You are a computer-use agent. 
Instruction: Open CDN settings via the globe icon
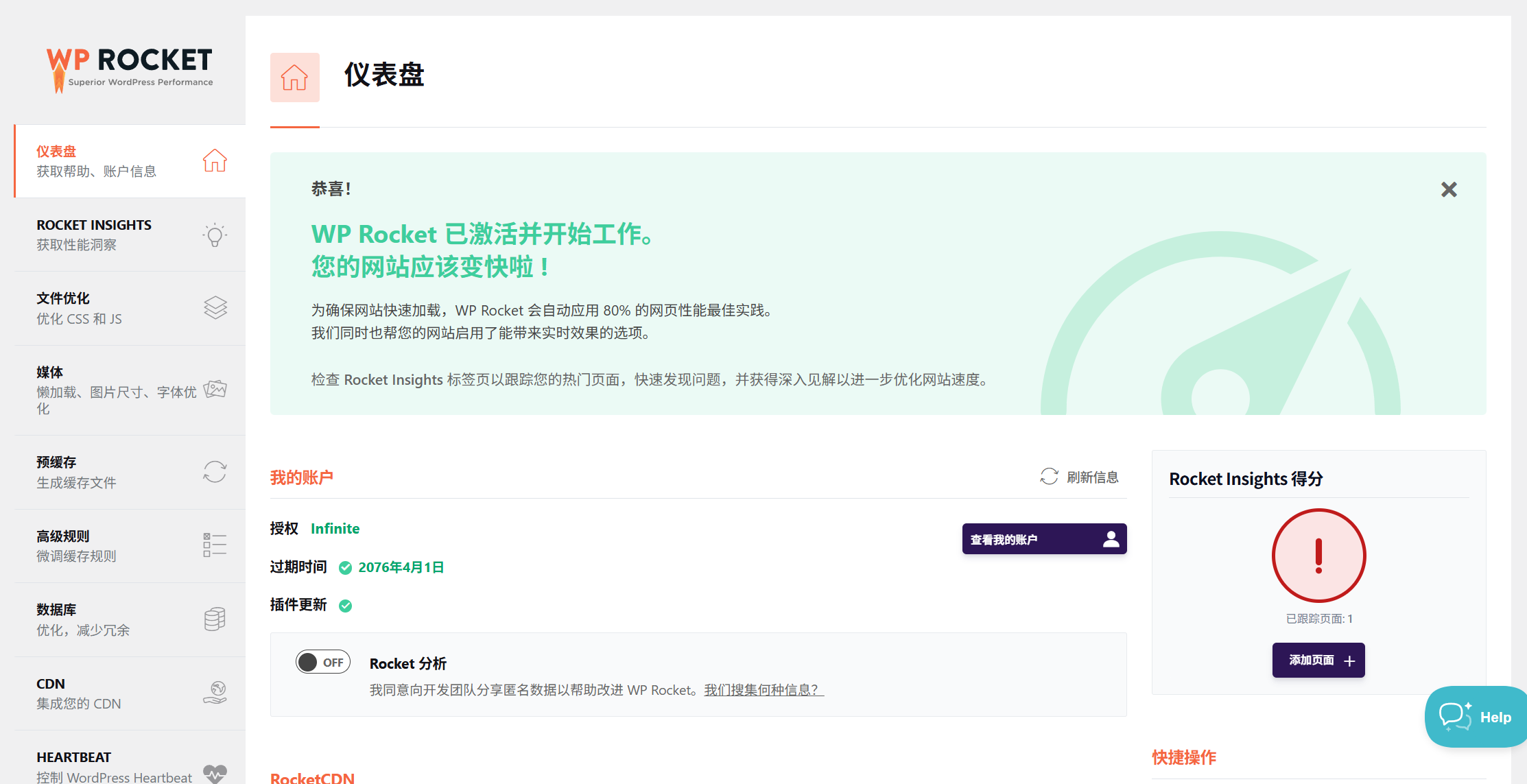click(215, 692)
